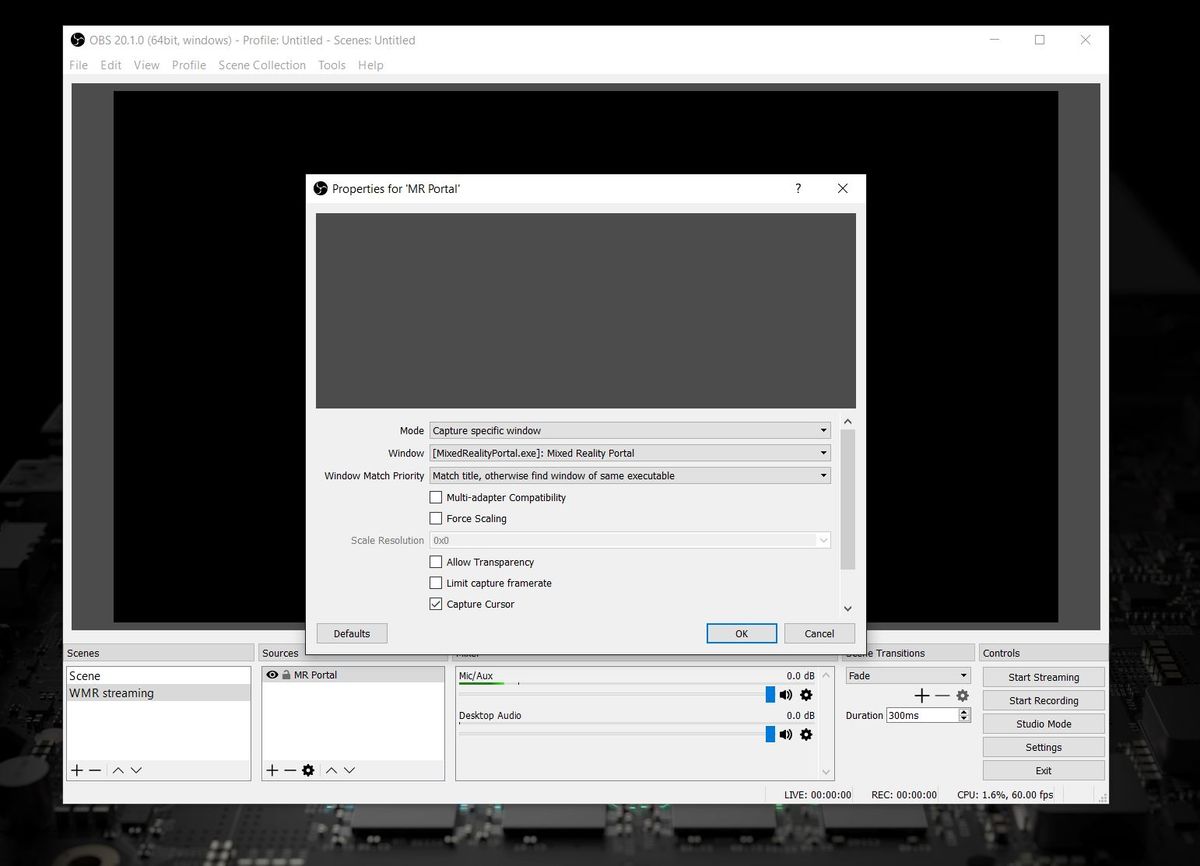The width and height of the screenshot is (1200, 866).
Task: Remove the MR Portal source using minus icon
Action: coord(288,770)
